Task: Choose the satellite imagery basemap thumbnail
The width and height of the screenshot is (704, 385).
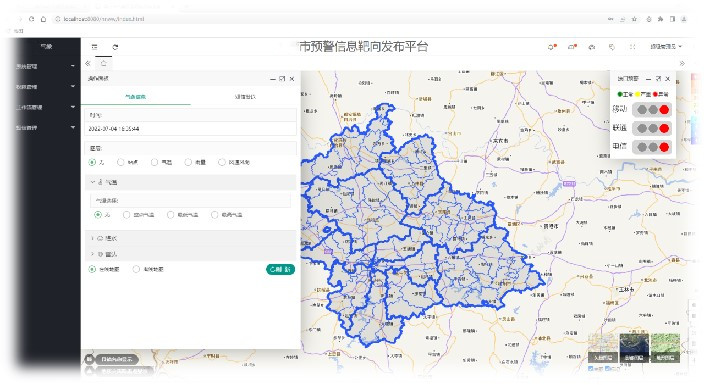Action: tap(634, 348)
